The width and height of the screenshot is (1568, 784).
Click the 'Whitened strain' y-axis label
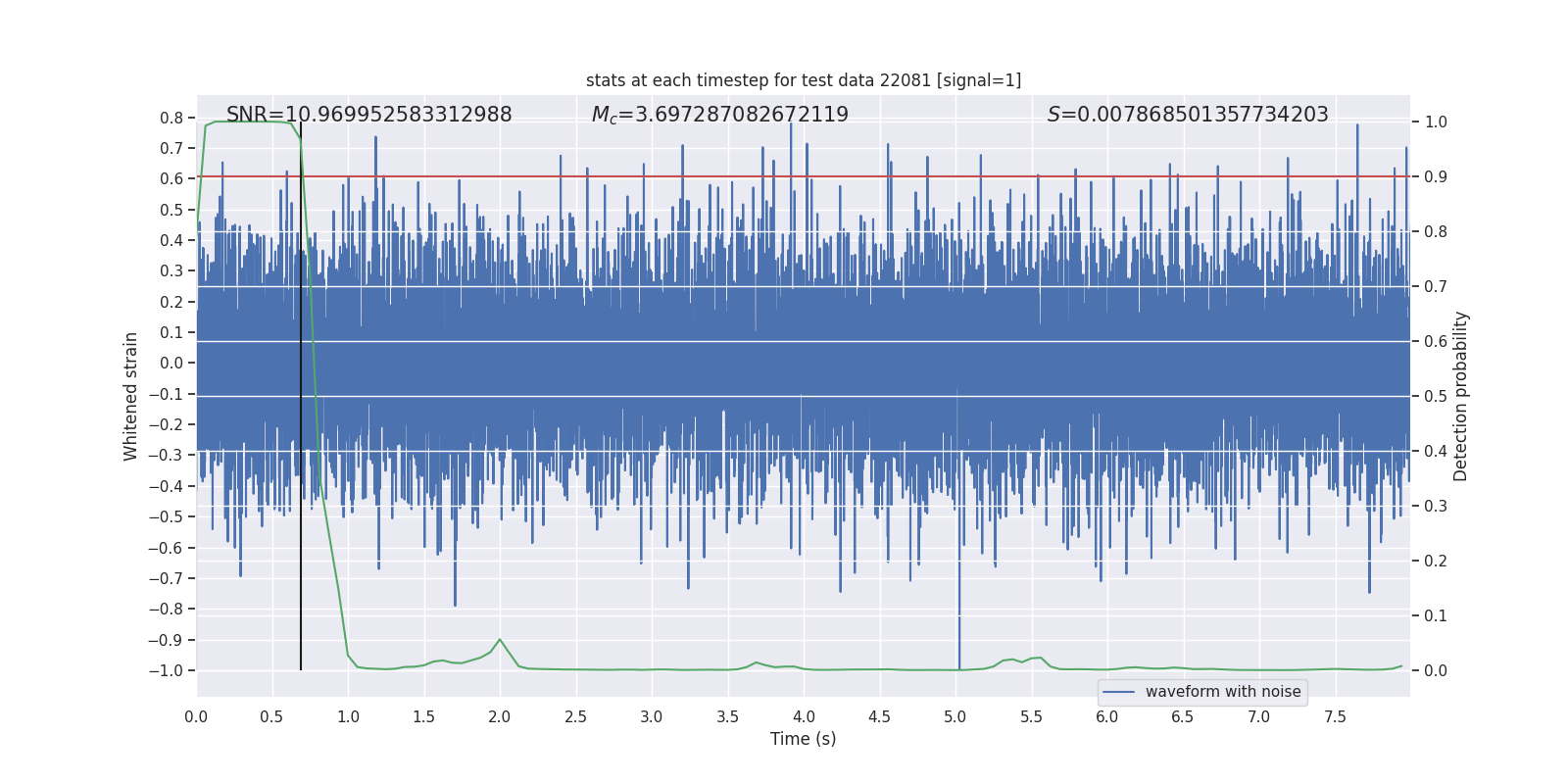pyautogui.click(x=131, y=396)
